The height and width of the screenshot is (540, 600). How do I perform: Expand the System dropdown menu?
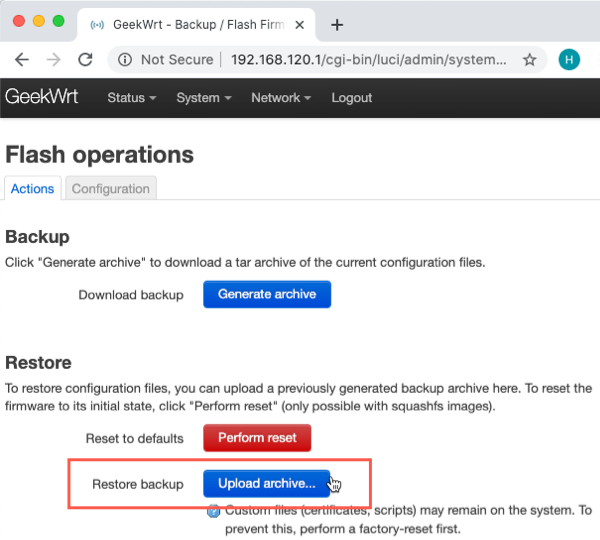click(204, 98)
